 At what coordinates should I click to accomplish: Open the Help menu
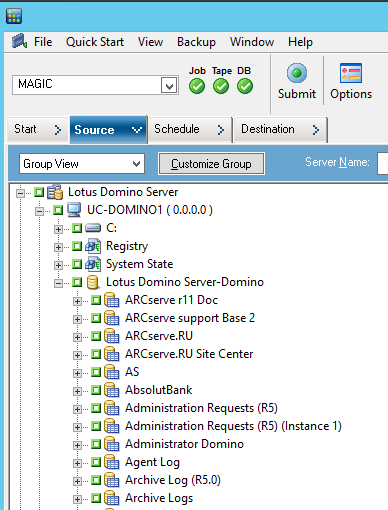300,42
